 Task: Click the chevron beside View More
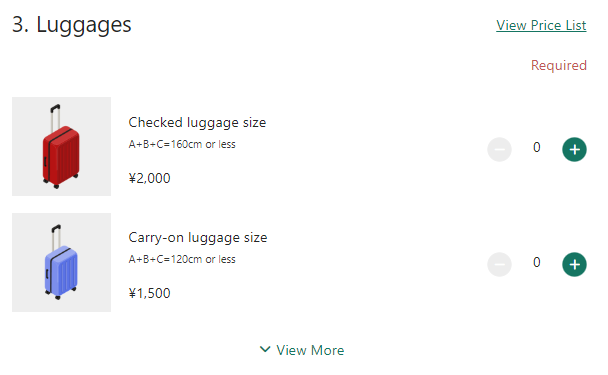[x=265, y=349]
